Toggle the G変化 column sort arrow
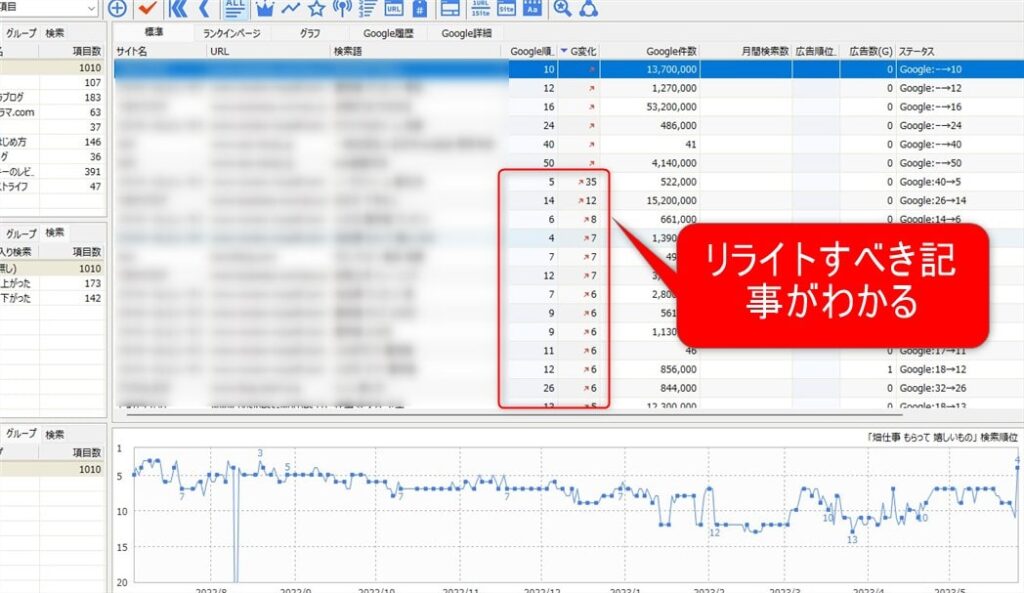1024x593 pixels. click(564, 51)
